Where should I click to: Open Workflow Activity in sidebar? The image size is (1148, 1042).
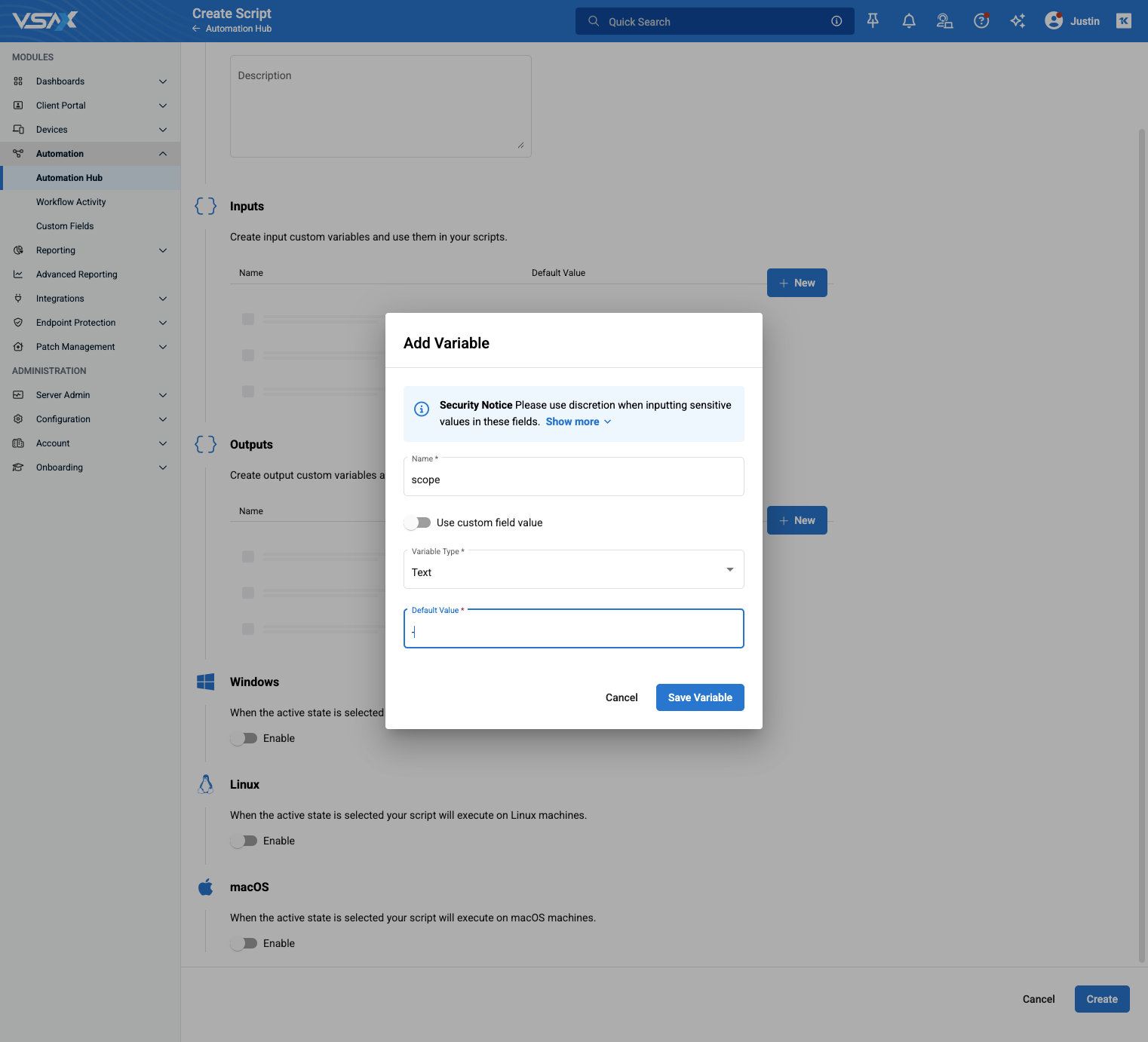coord(71,202)
